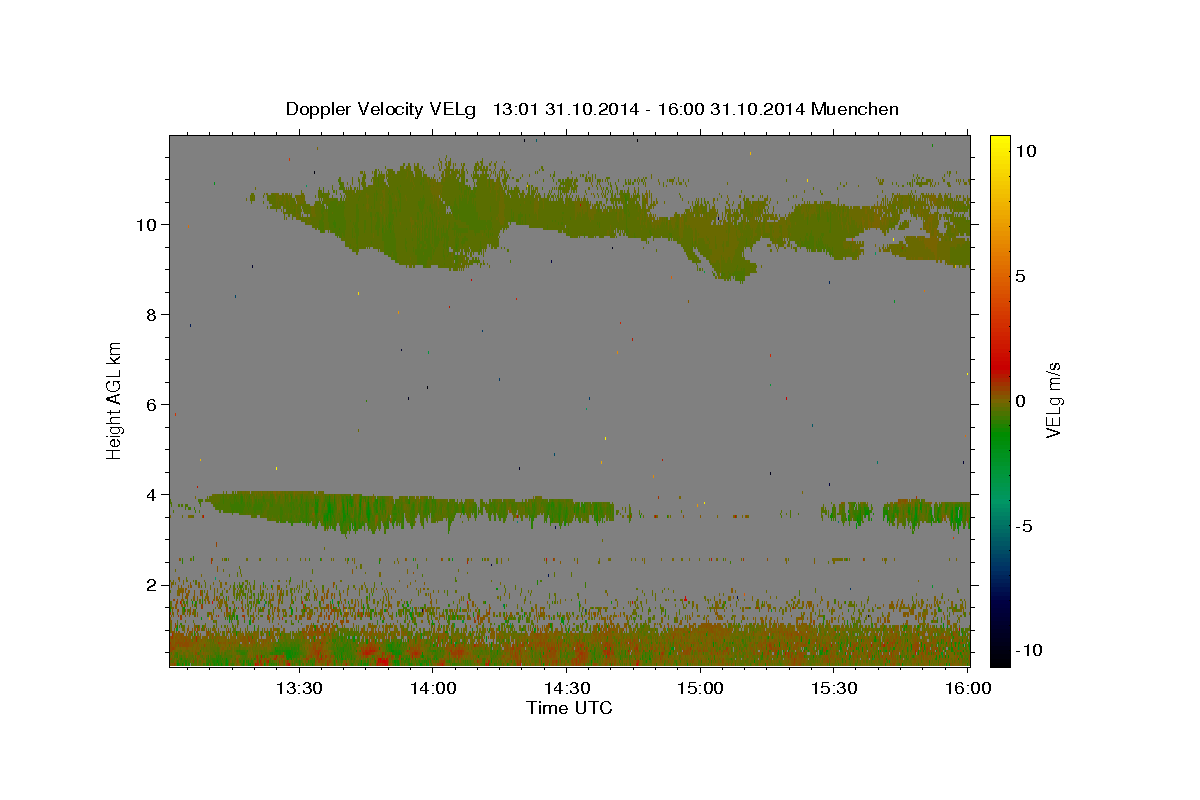Click the colorbar label '-5'
The image size is (1200, 800).
[1023, 526]
